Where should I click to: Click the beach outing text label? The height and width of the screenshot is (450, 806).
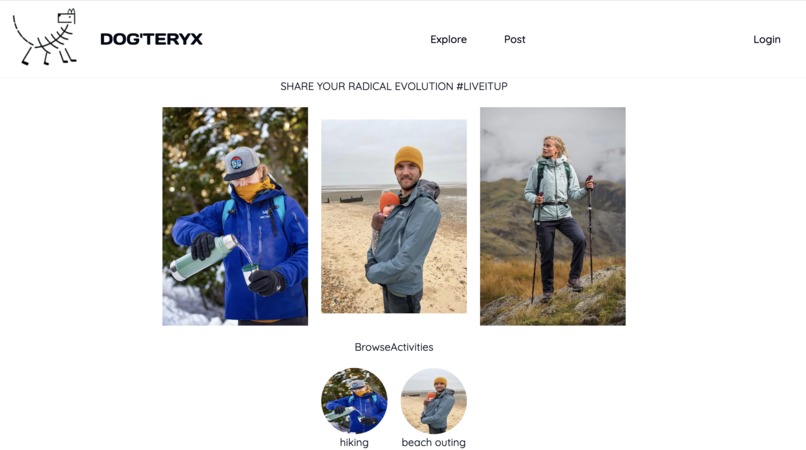coord(433,442)
